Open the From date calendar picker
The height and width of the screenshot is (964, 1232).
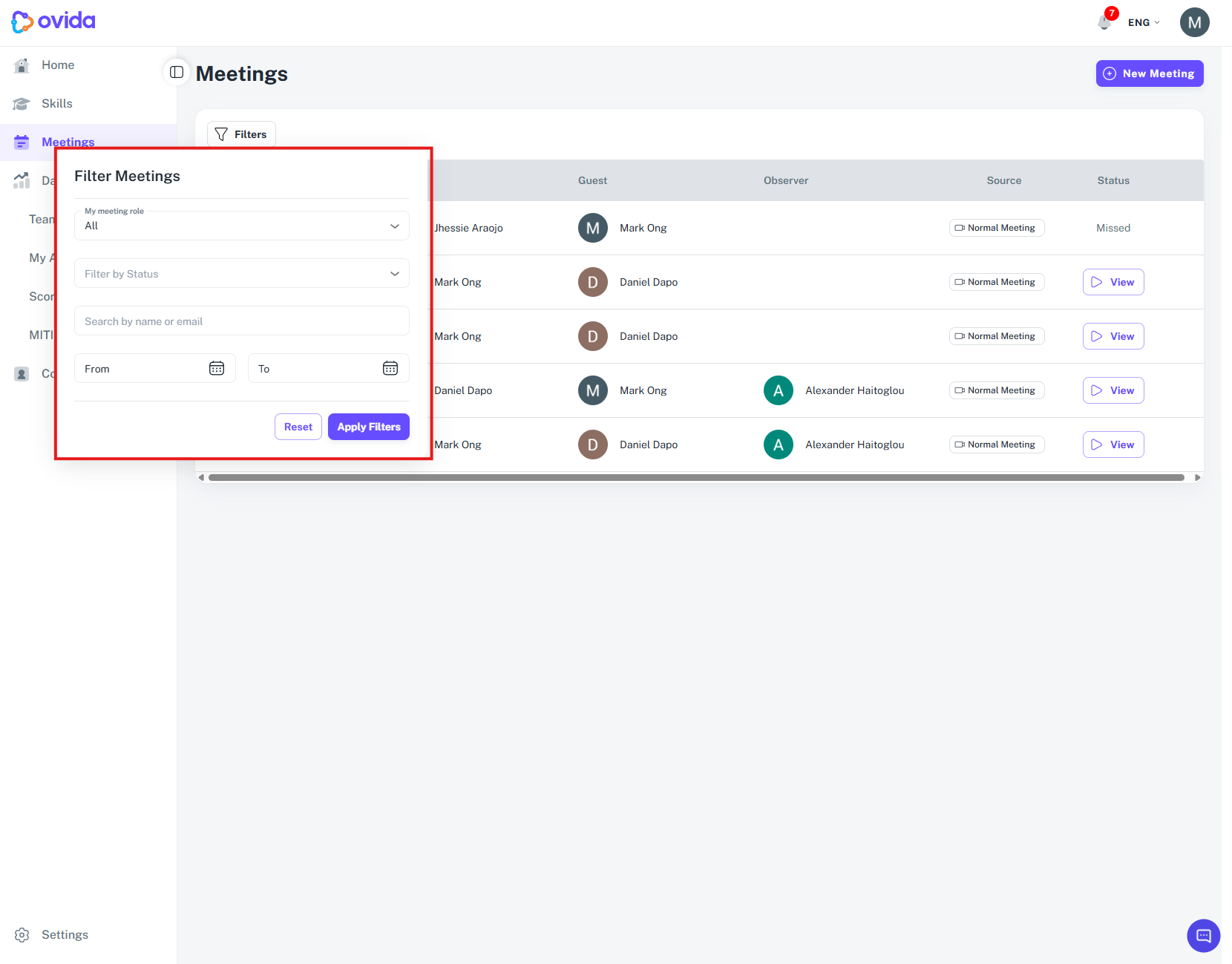click(x=217, y=368)
